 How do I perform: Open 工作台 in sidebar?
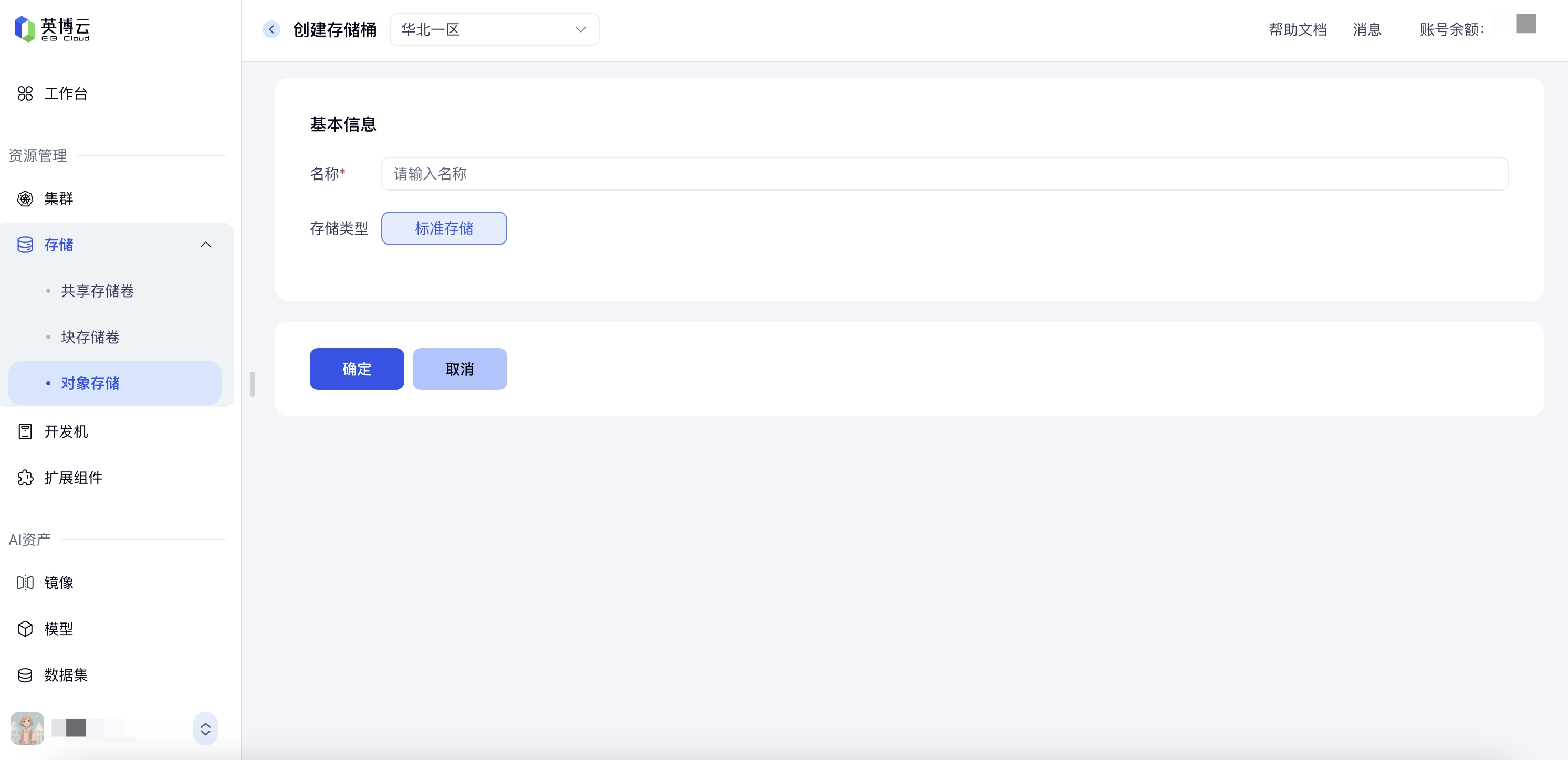point(66,94)
